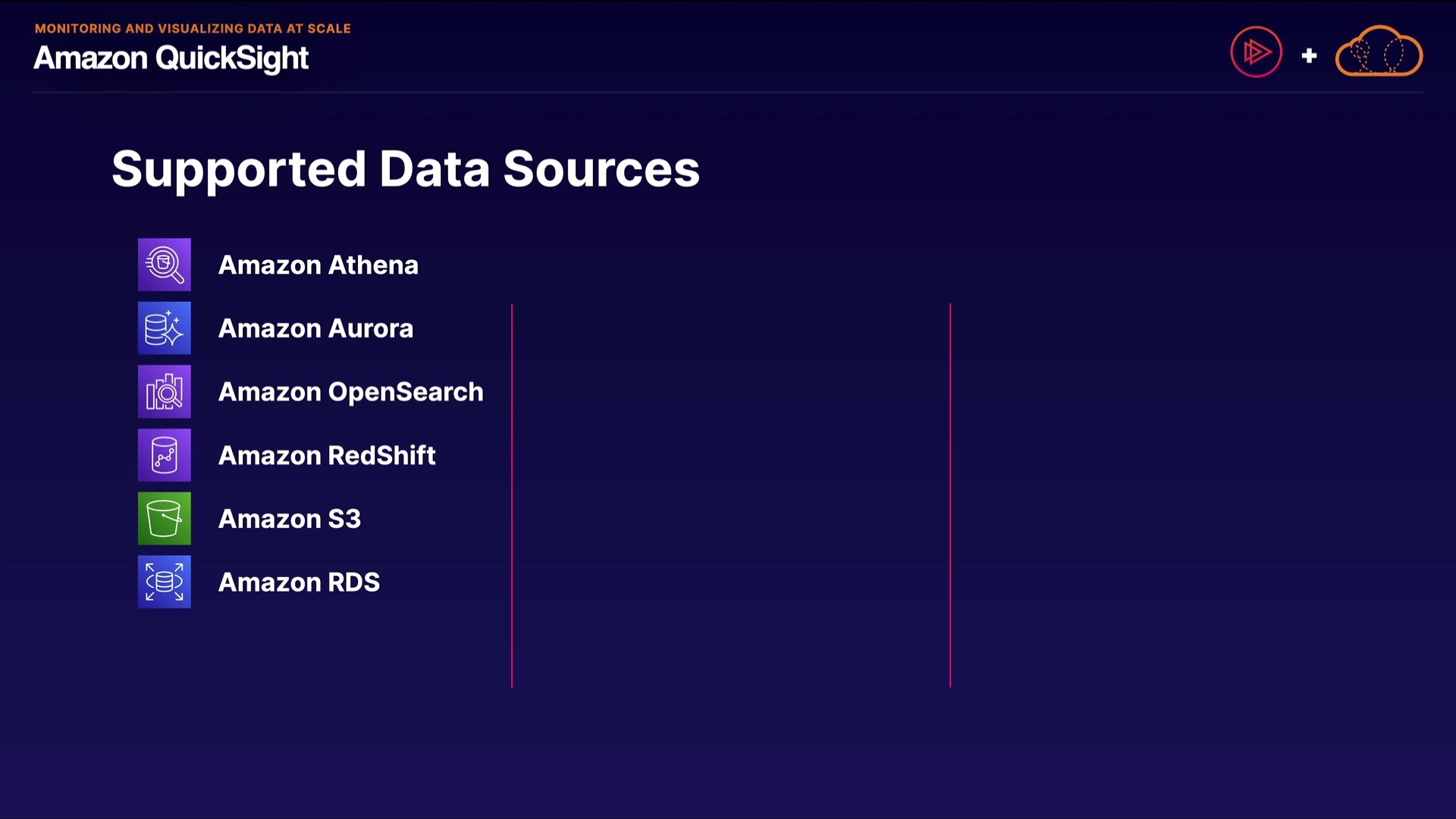This screenshot has height=819, width=1456.
Task: Click the orange cloud guru logo
Action: tap(1379, 52)
